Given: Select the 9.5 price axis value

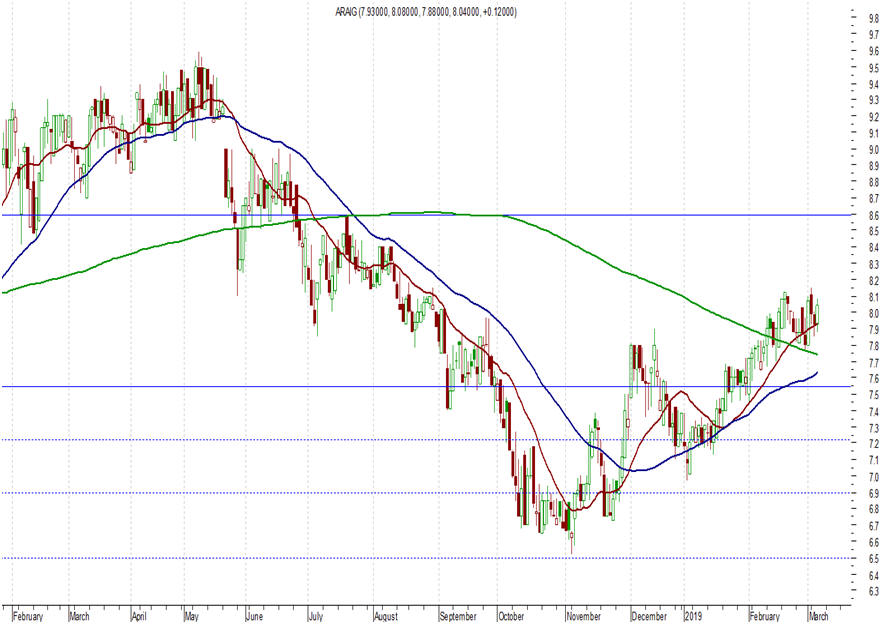Looking at the screenshot, I should click(x=873, y=68).
